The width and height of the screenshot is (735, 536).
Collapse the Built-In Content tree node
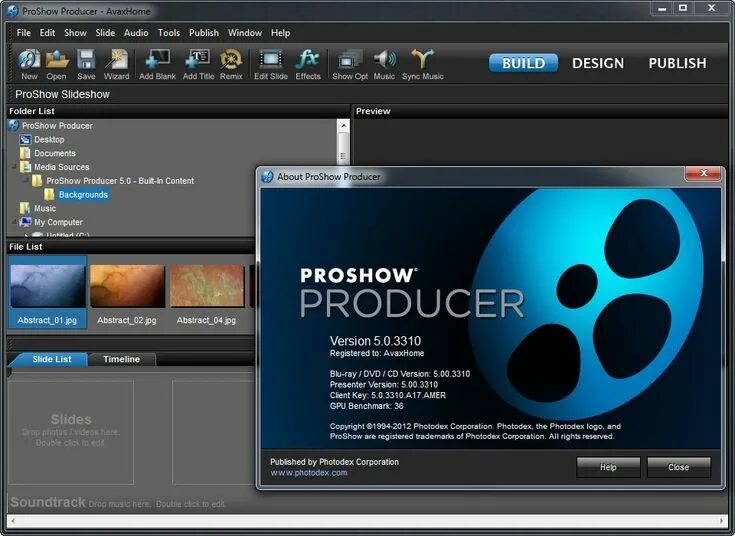pos(26,180)
